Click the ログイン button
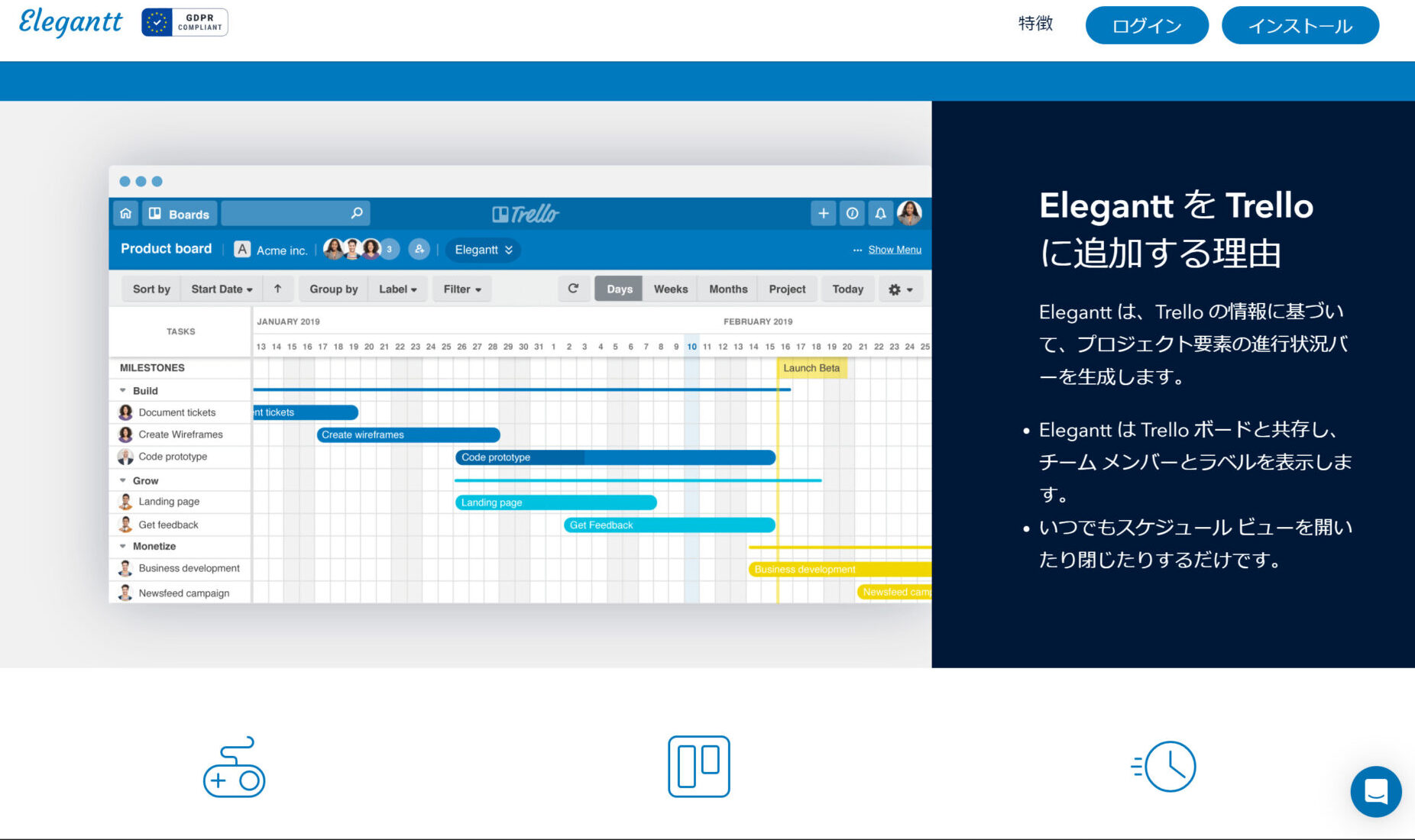The width and height of the screenshot is (1415, 840). click(1146, 25)
